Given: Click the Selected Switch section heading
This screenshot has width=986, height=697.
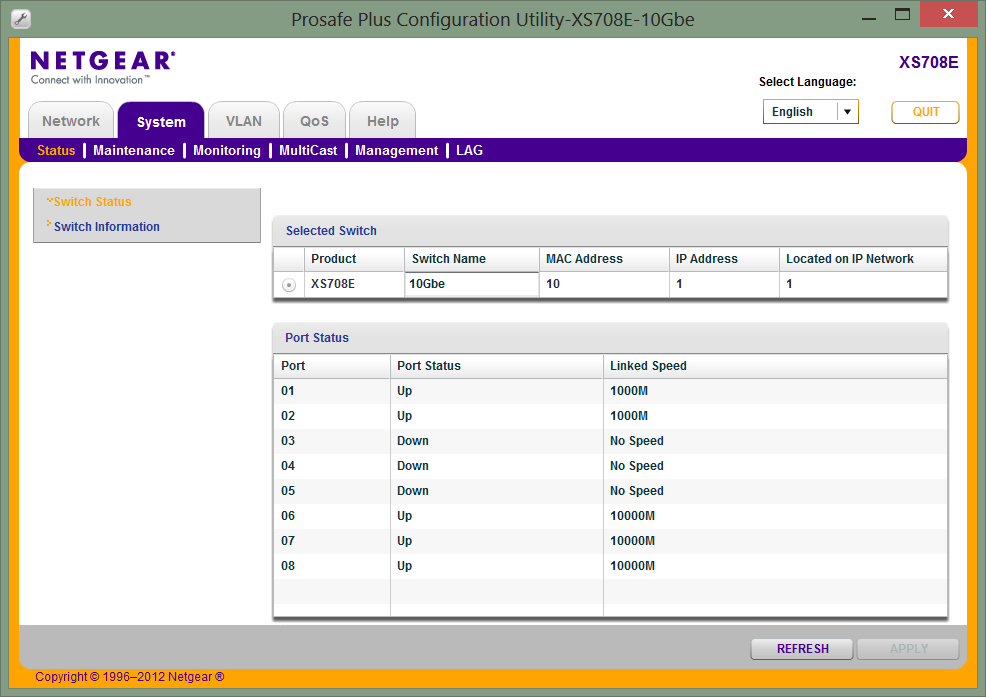Looking at the screenshot, I should click(331, 231).
